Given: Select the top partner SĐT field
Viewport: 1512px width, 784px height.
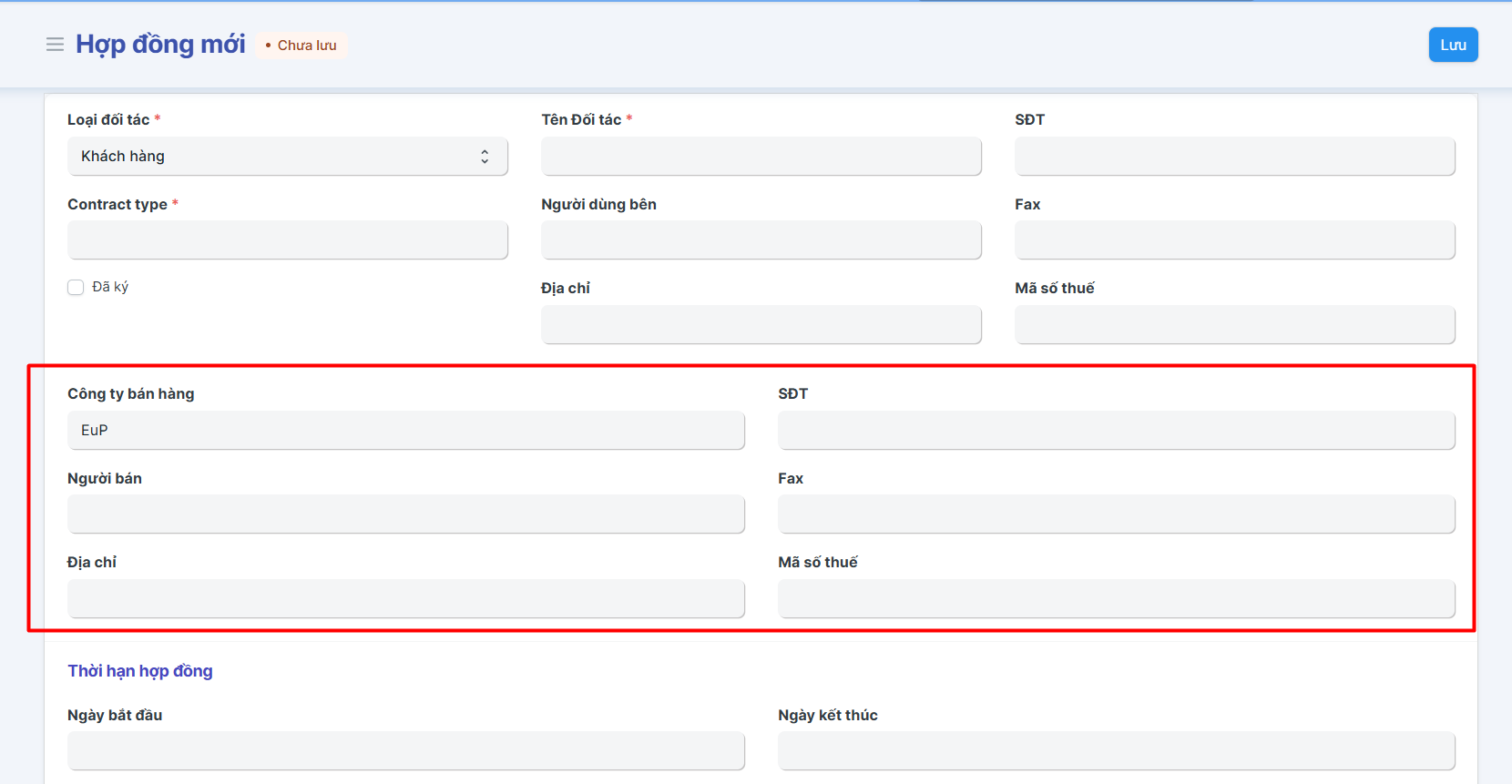Looking at the screenshot, I should pyautogui.click(x=1234, y=157).
